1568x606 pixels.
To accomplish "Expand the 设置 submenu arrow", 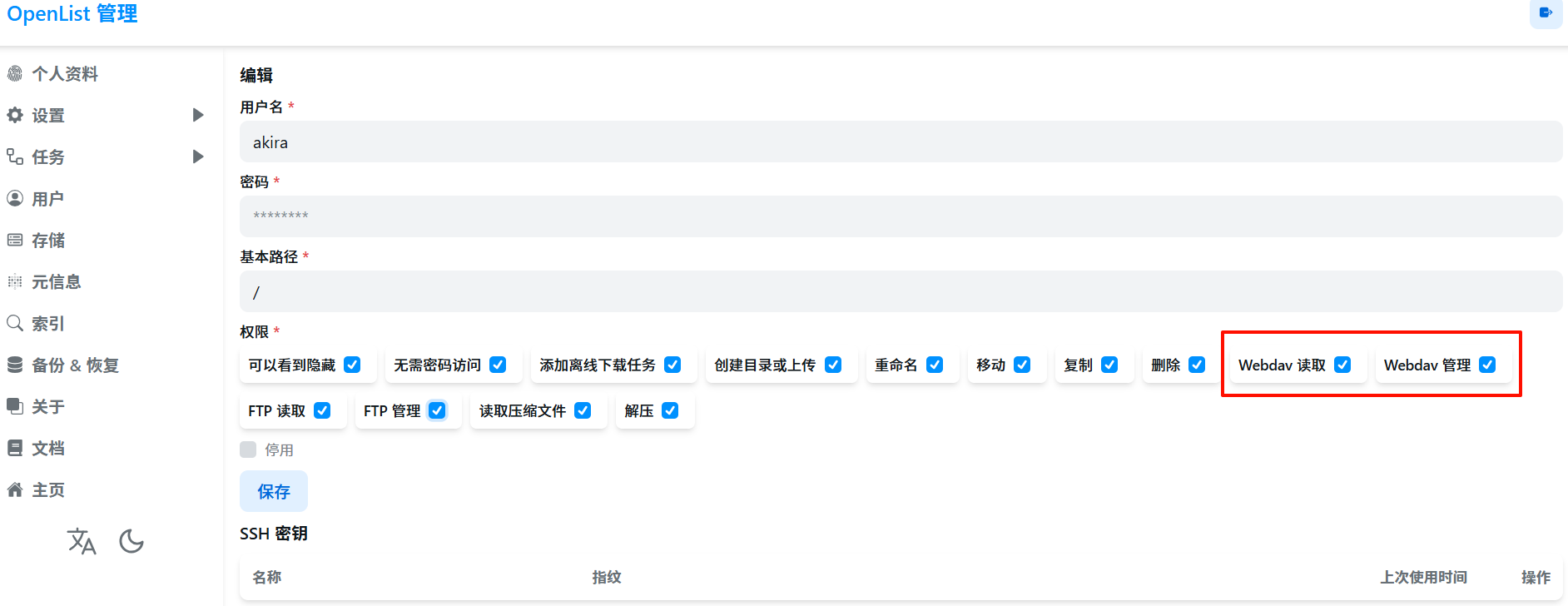I will [x=198, y=115].
